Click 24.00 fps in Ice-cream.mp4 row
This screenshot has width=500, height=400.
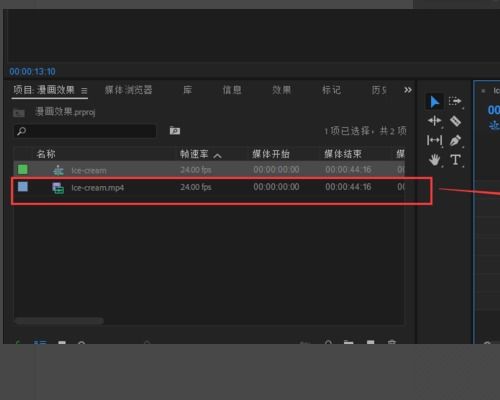(x=196, y=187)
